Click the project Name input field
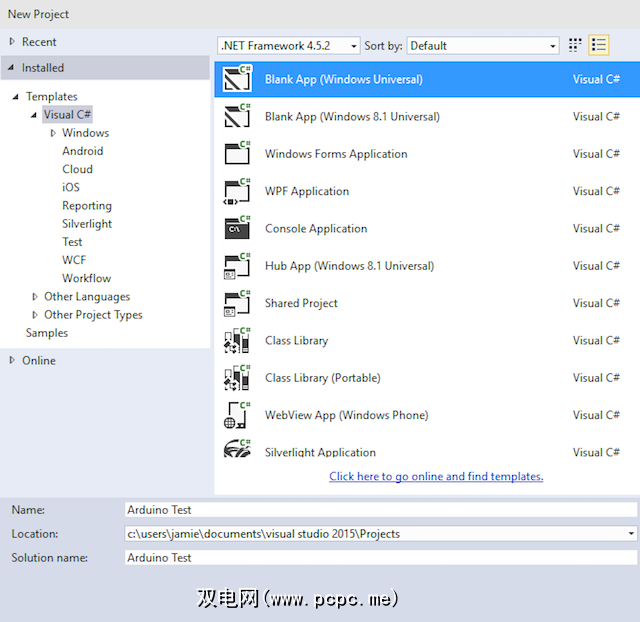Image resolution: width=640 pixels, height=622 pixels. pos(380,510)
